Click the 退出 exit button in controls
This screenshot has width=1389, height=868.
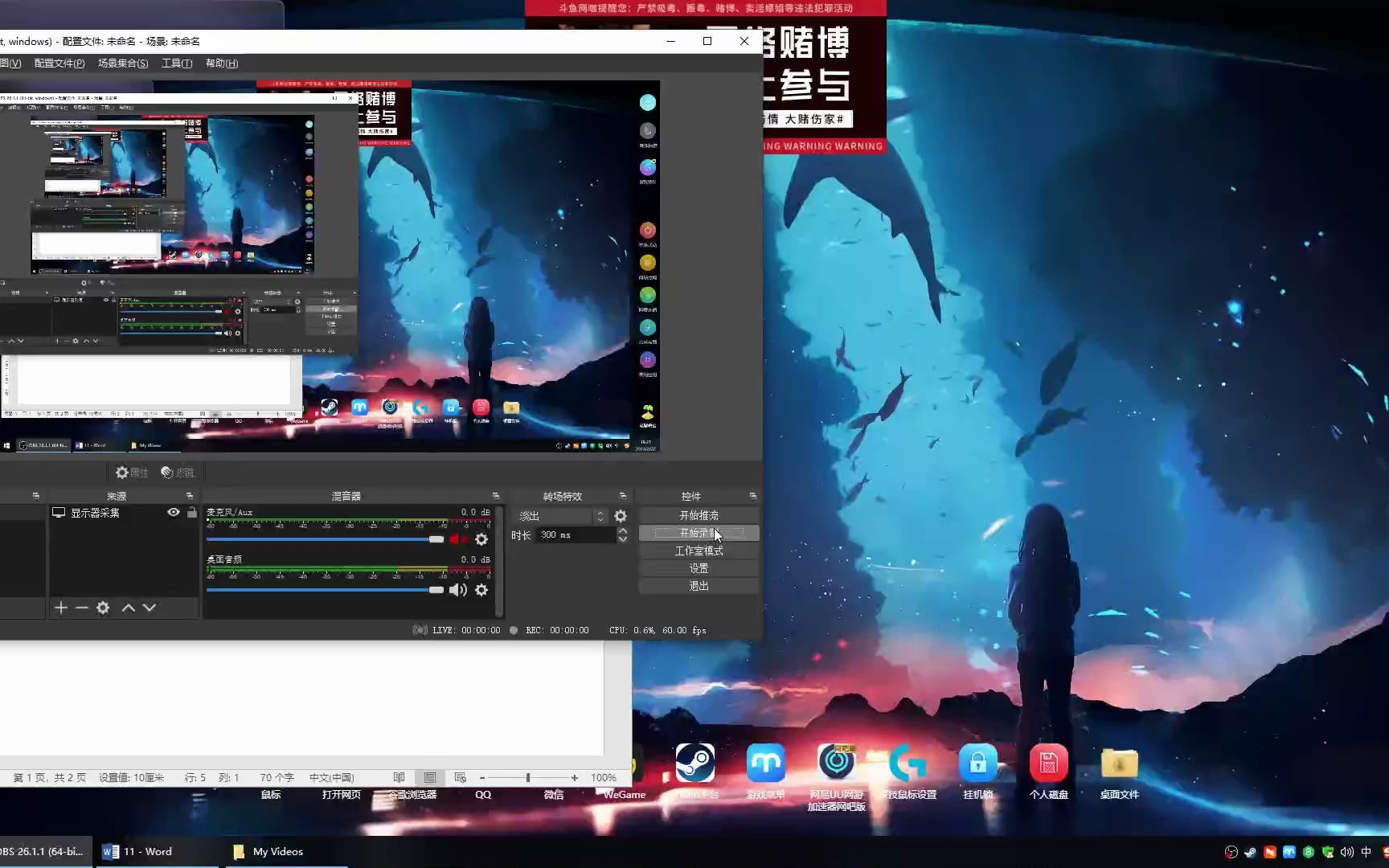click(699, 586)
